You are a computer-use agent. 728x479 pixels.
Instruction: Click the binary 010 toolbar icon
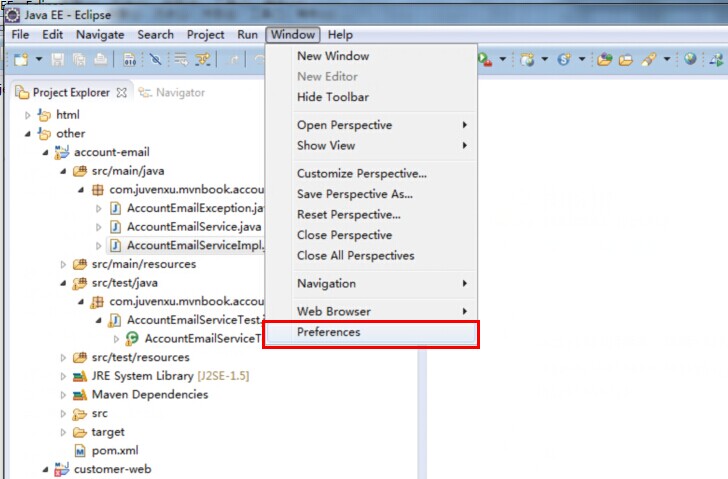(130, 59)
